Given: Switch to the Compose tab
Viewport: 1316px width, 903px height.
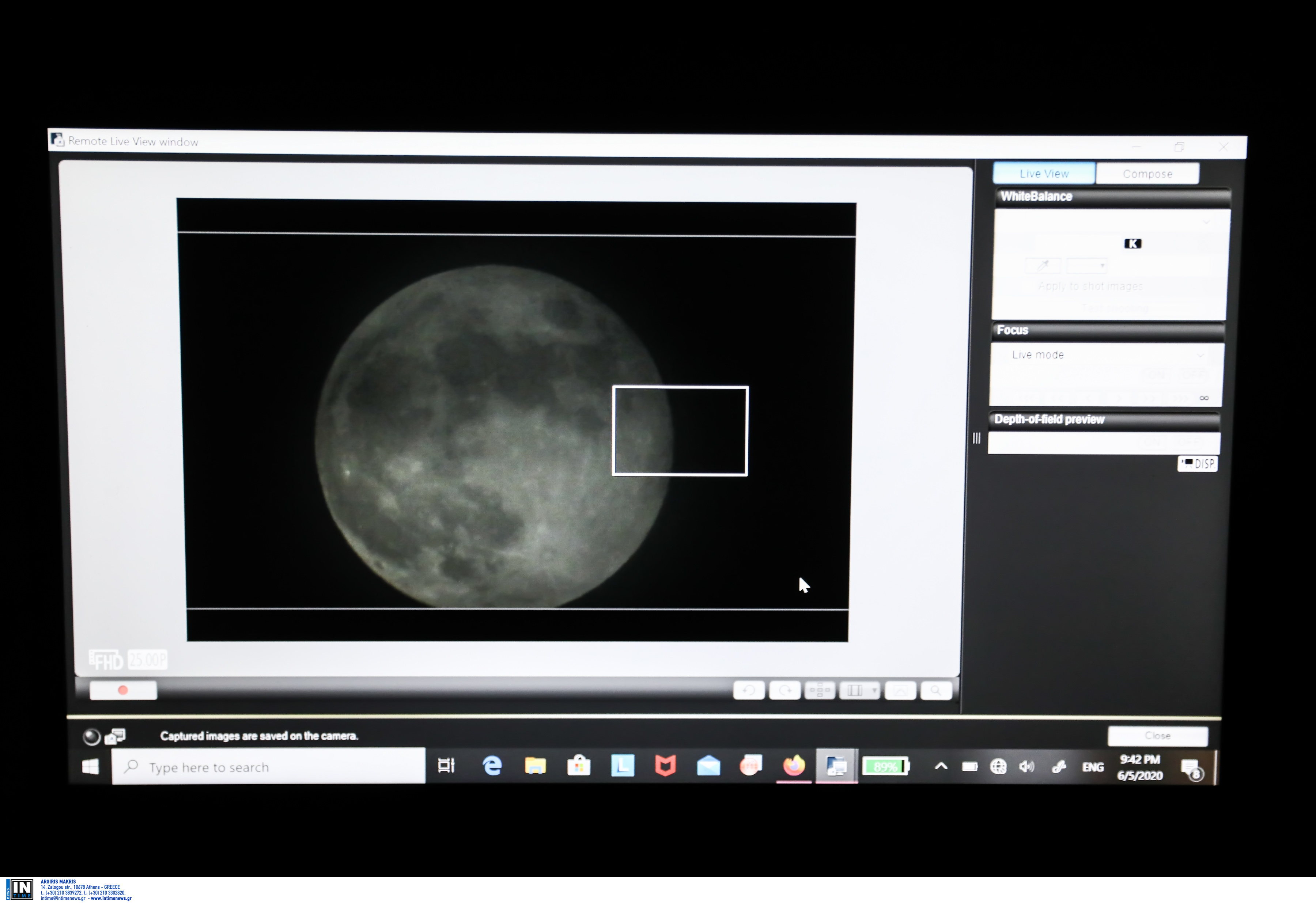Looking at the screenshot, I should pos(1147,174).
